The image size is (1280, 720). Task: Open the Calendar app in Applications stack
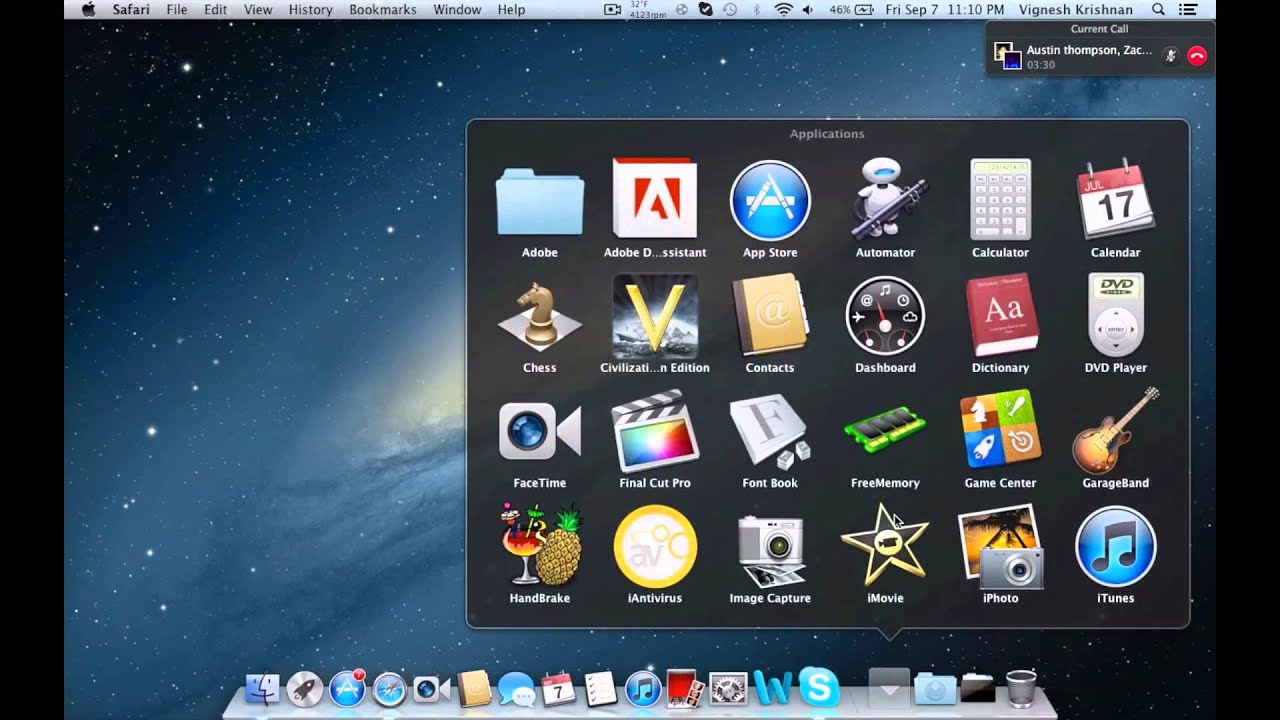[1115, 199]
